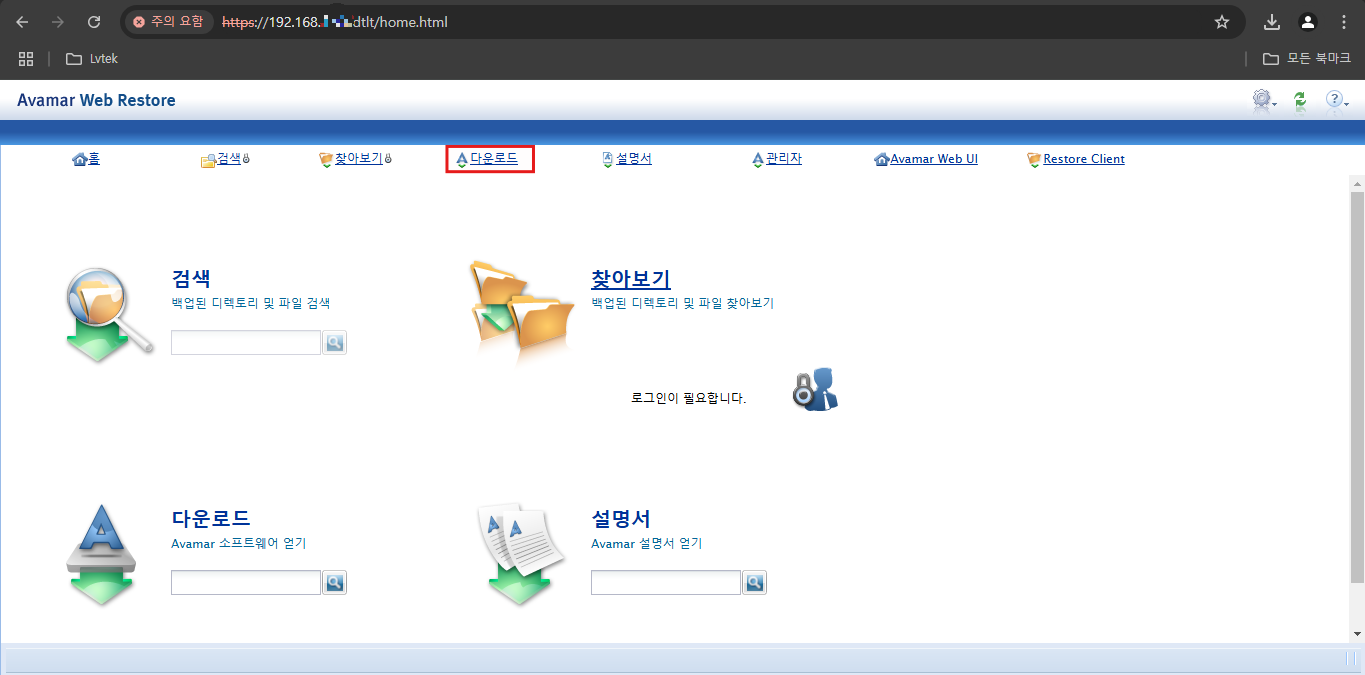
Task: Click the home icon beside 홈
Action: click(x=80, y=160)
